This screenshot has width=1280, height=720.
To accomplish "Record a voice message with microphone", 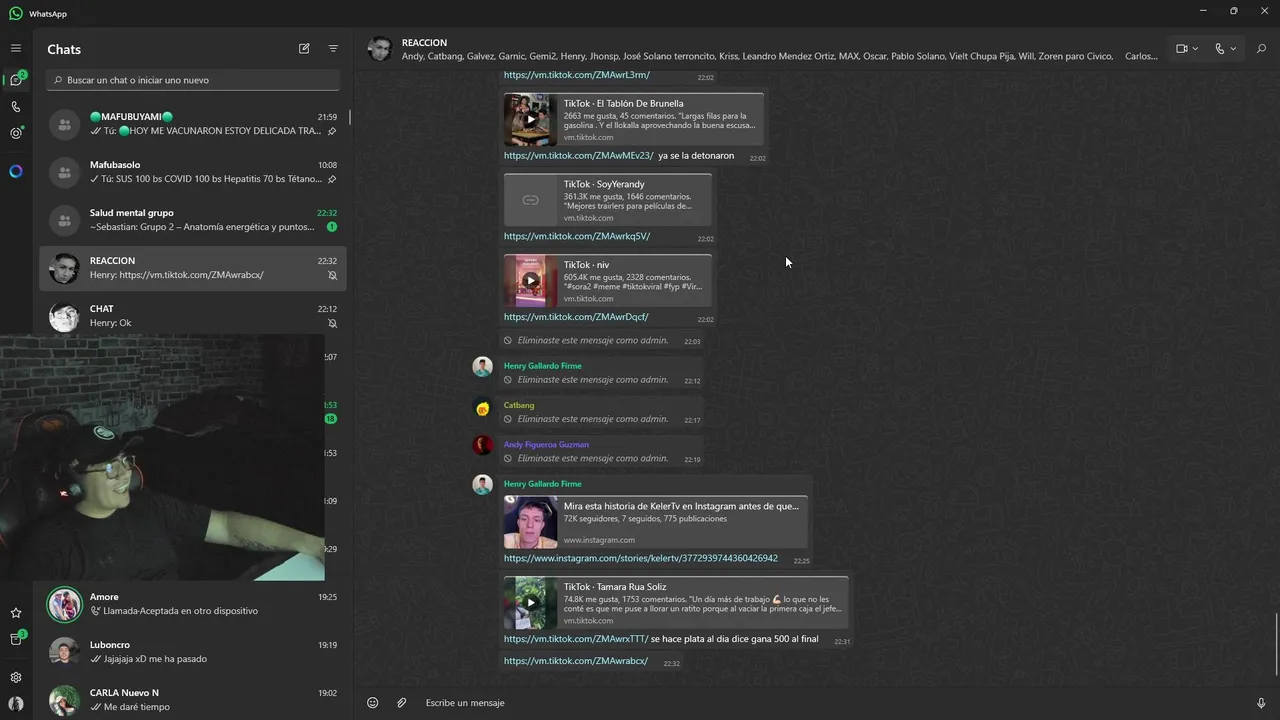I will [1261, 703].
